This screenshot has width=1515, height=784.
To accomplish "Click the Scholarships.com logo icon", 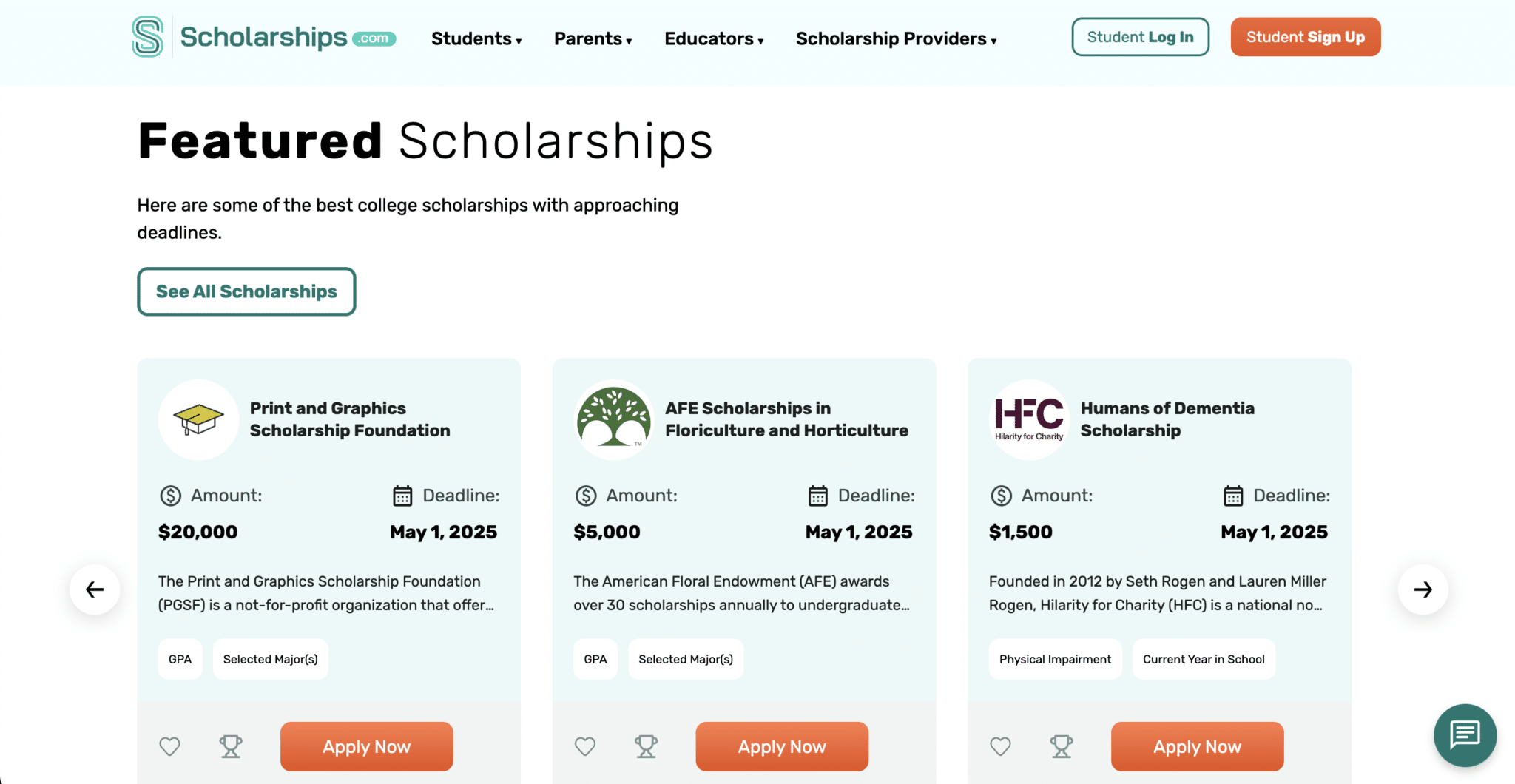I will pos(147,37).
